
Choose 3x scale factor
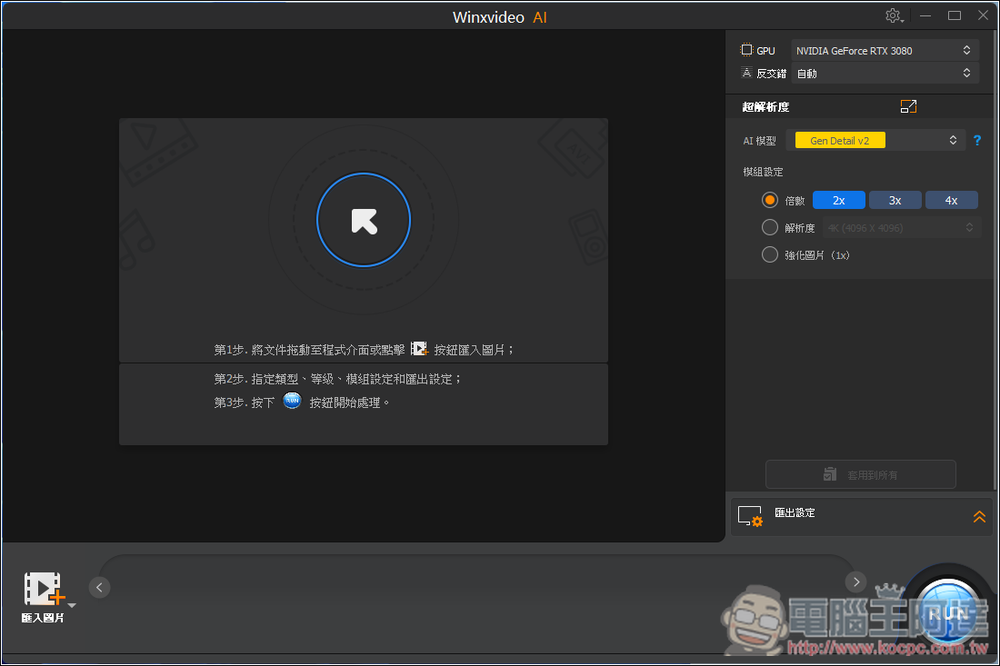coord(895,200)
